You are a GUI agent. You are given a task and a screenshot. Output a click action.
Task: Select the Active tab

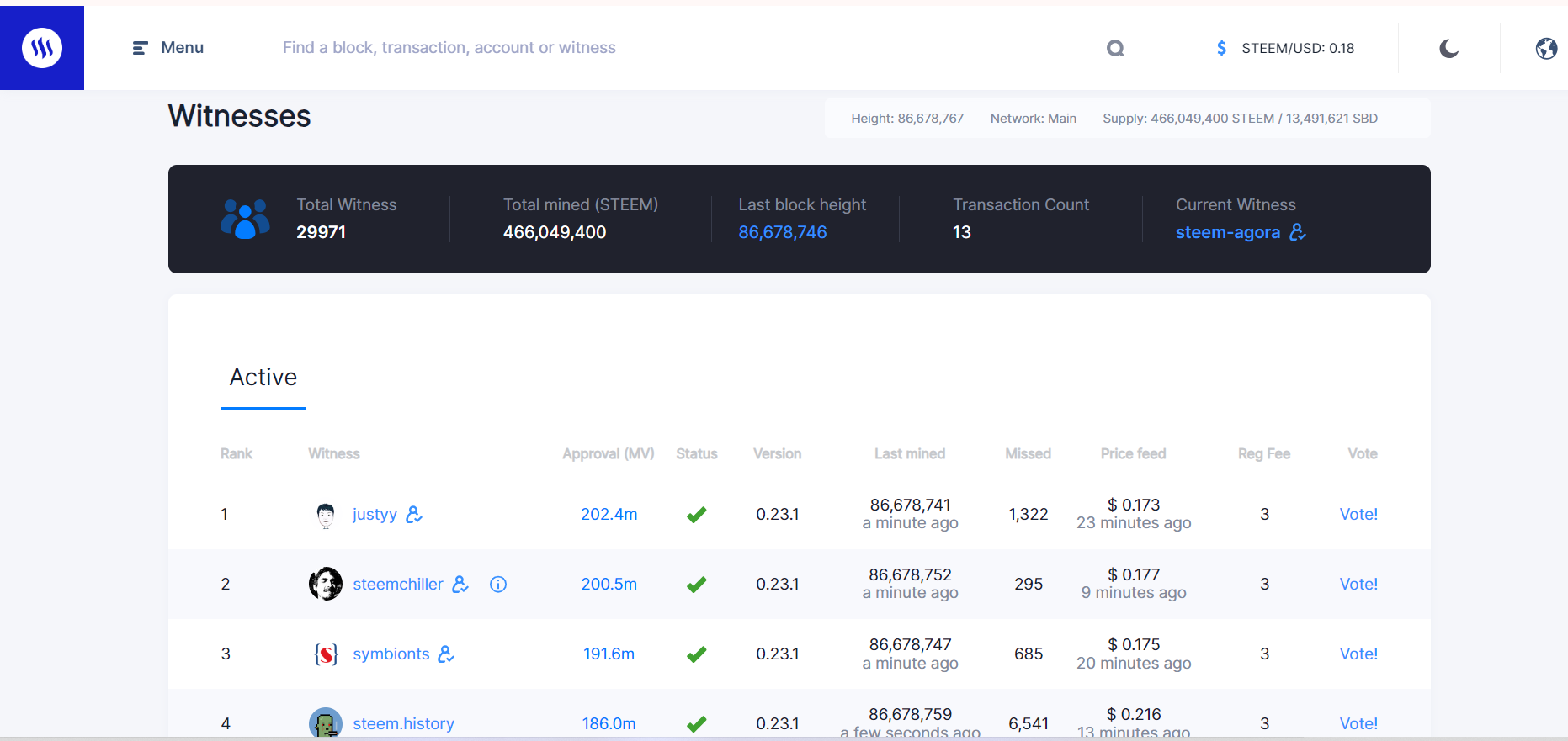[x=263, y=377]
